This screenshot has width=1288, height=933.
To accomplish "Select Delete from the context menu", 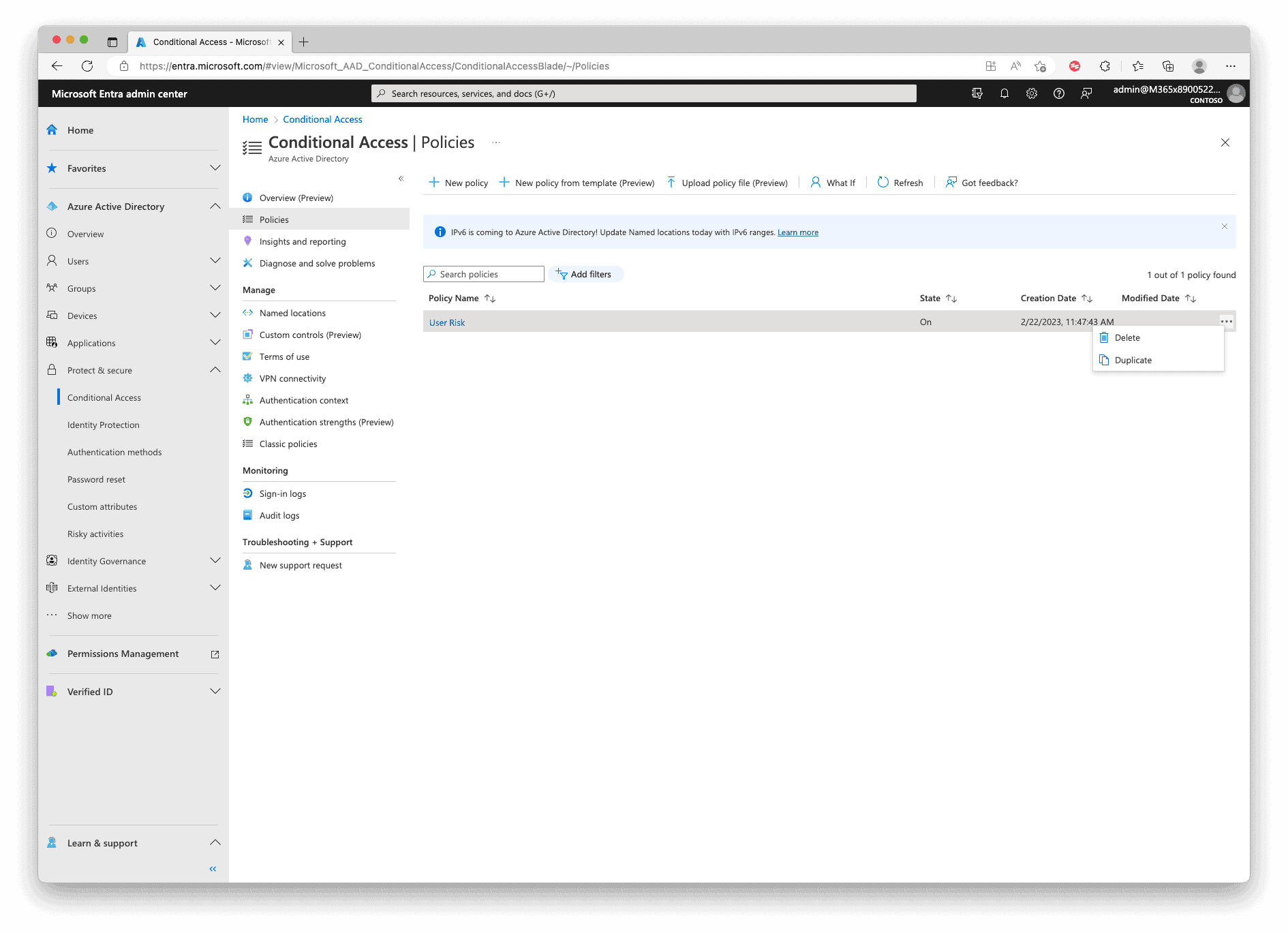I will [1126, 338].
